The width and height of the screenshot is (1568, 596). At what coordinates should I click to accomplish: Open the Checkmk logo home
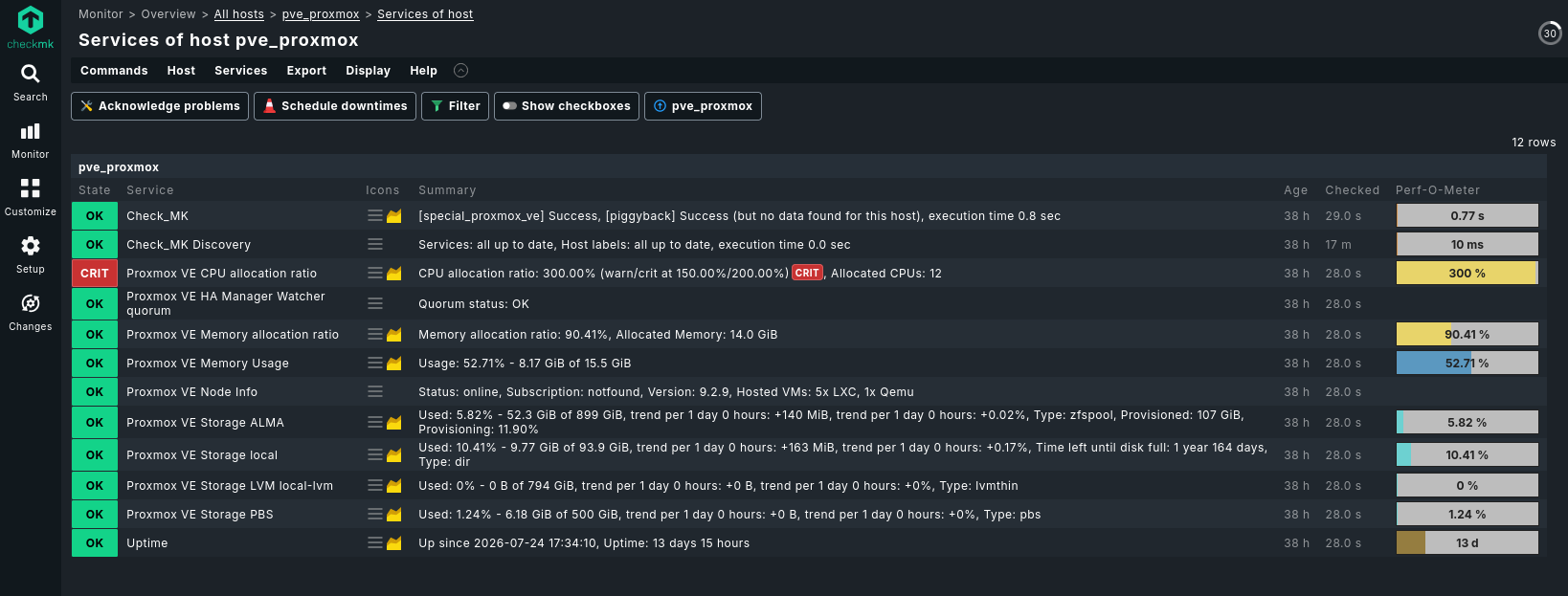click(31, 27)
